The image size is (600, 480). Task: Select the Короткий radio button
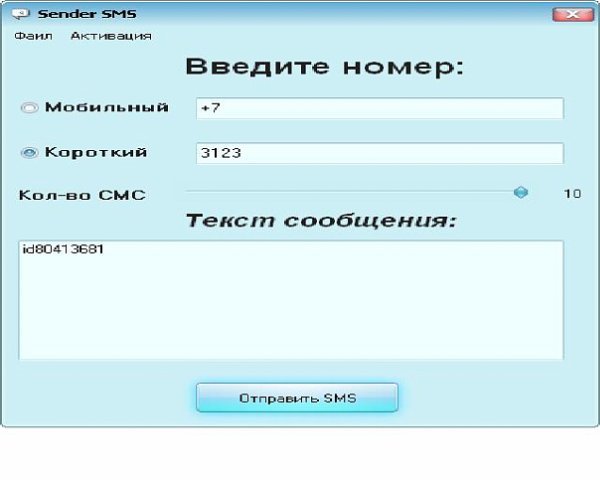pyautogui.click(x=29, y=153)
